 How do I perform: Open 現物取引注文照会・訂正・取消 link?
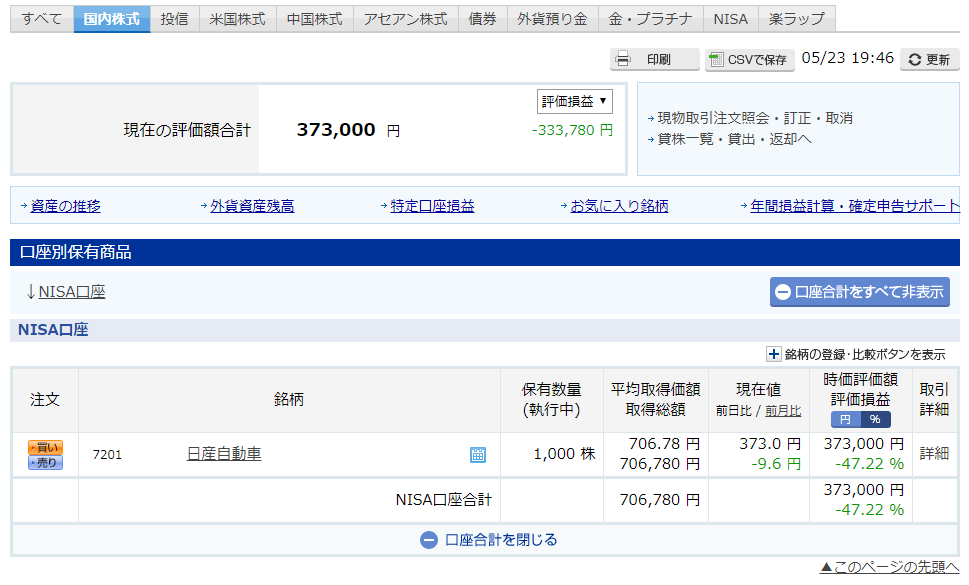coord(755,118)
